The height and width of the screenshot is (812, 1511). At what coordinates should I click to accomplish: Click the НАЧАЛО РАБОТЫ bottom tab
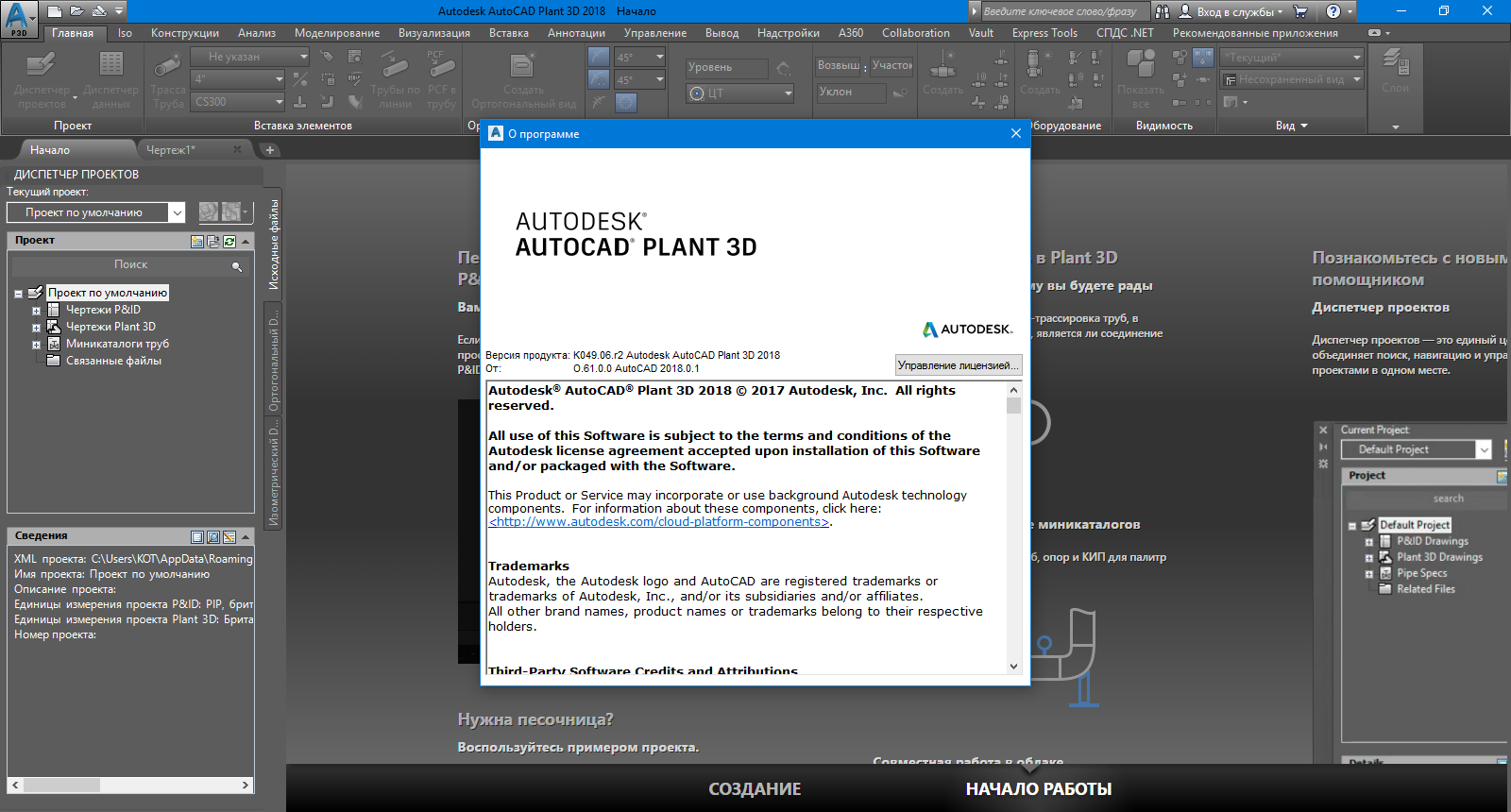click(1038, 789)
